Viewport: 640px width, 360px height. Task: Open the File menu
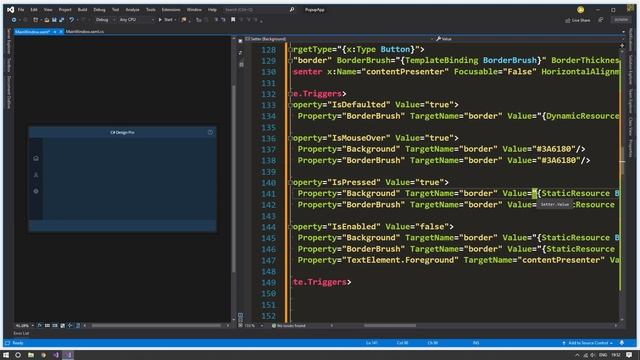click(21, 9)
